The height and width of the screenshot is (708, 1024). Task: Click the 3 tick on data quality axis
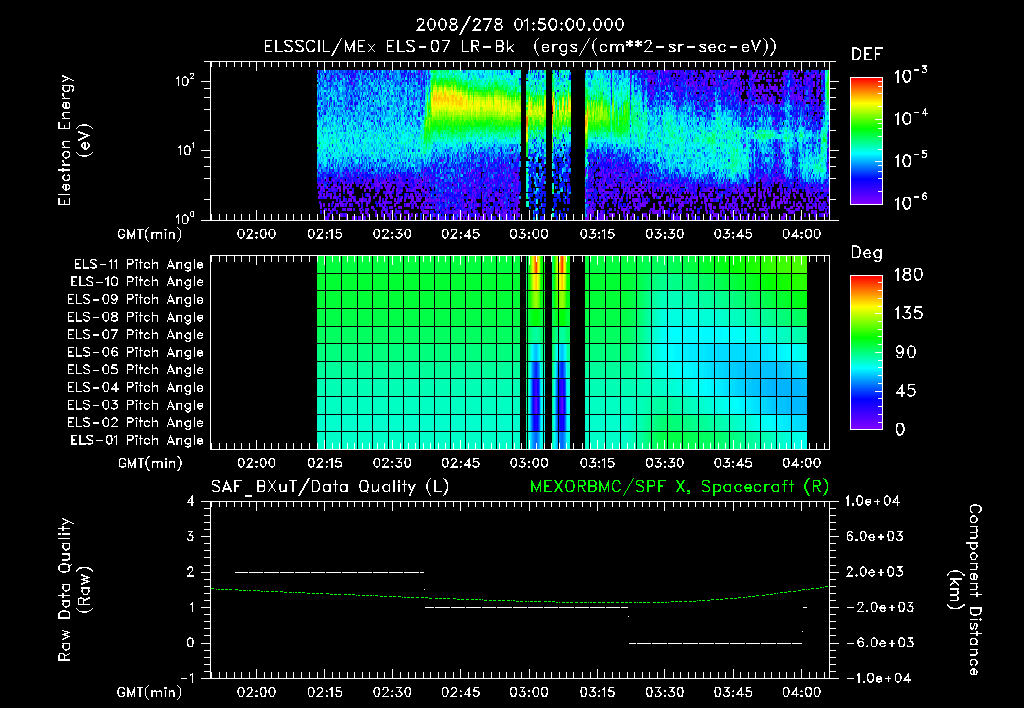pyautogui.click(x=190, y=536)
